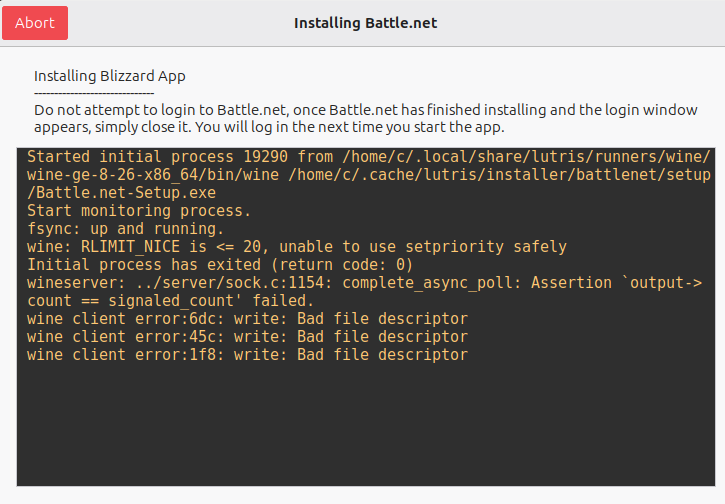Image resolution: width=725 pixels, height=504 pixels.
Task: Click the 'wine client error:6dc' line
Action: [x=247, y=319]
